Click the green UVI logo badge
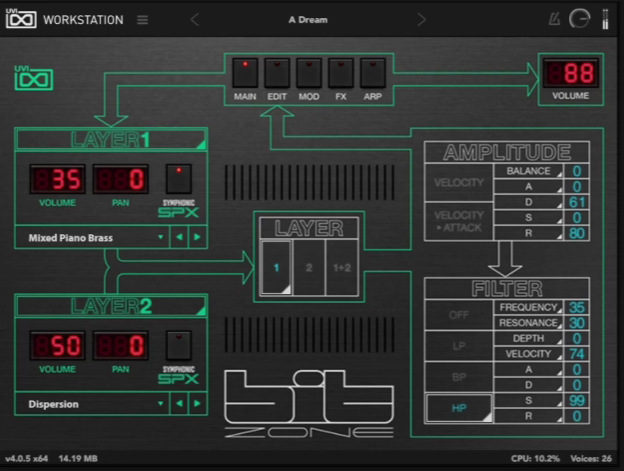 pos(34,78)
